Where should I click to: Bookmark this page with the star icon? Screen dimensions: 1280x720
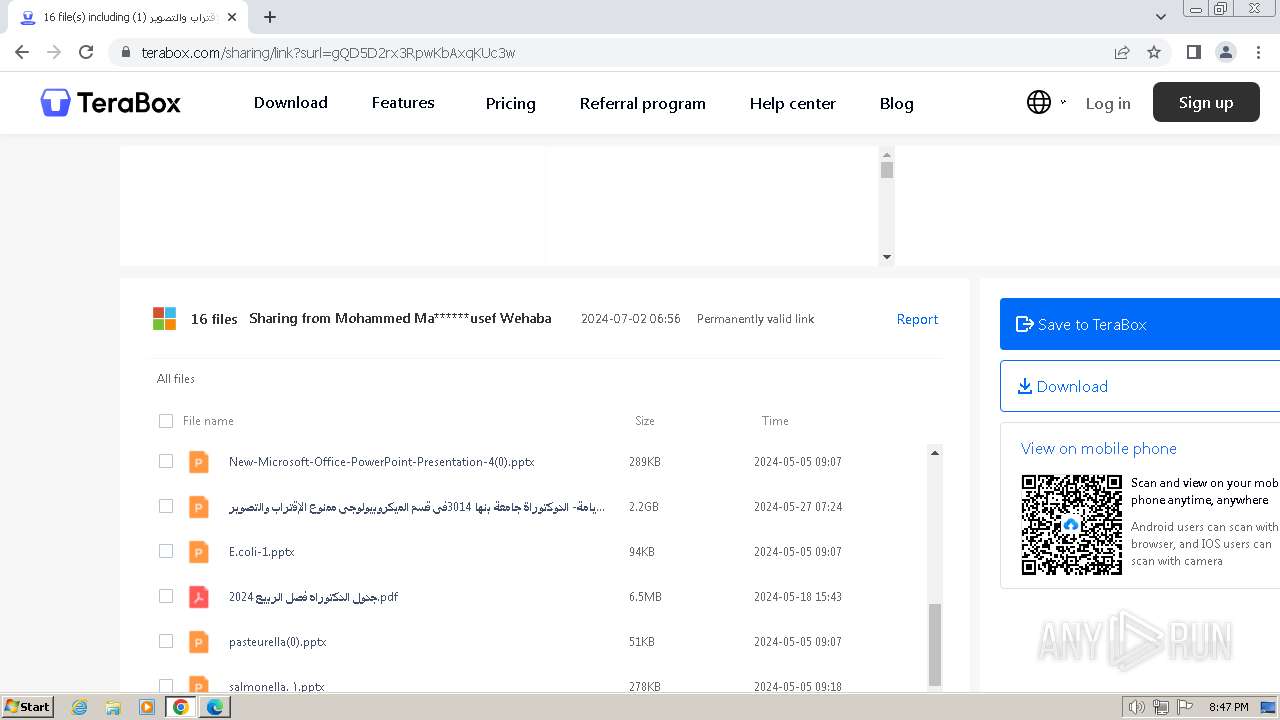pyautogui.click(x=1154, y=52)
